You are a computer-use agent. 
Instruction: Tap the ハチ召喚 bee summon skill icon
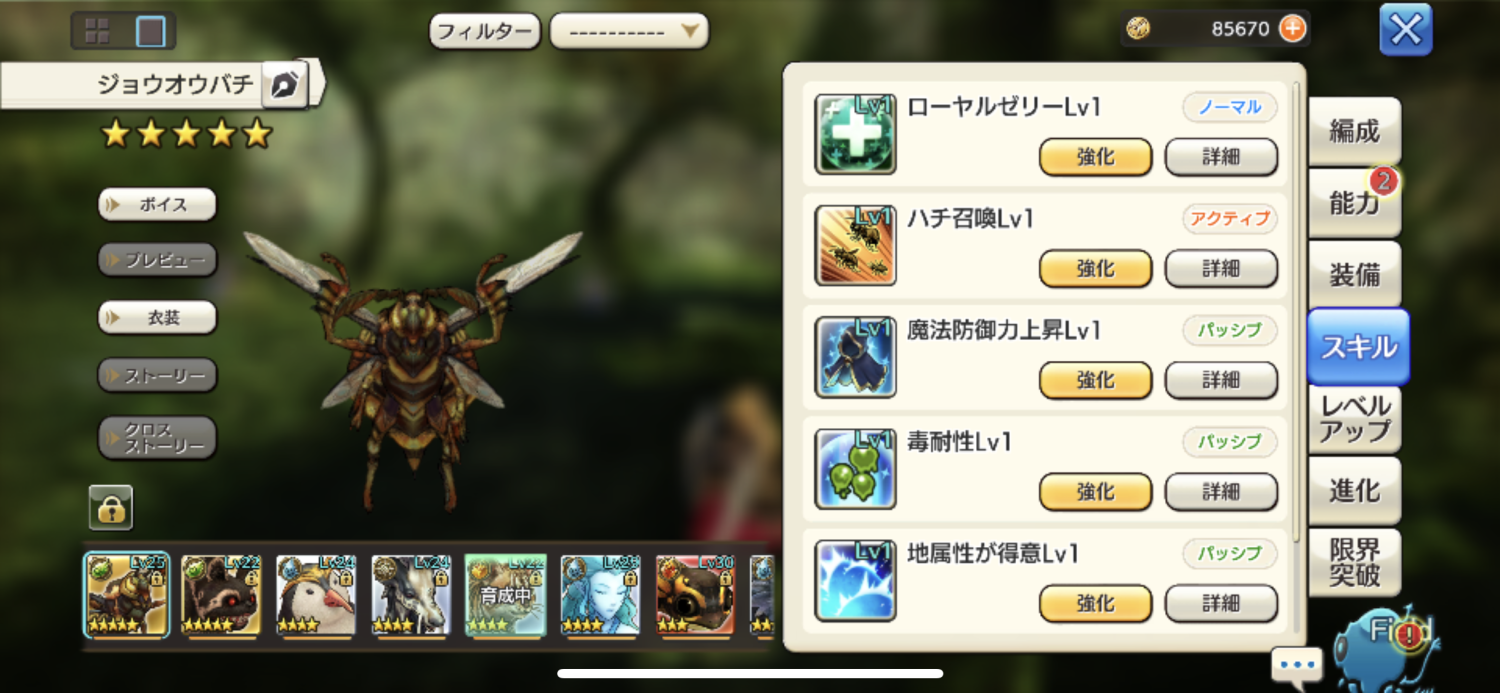[x=855, y=246]
